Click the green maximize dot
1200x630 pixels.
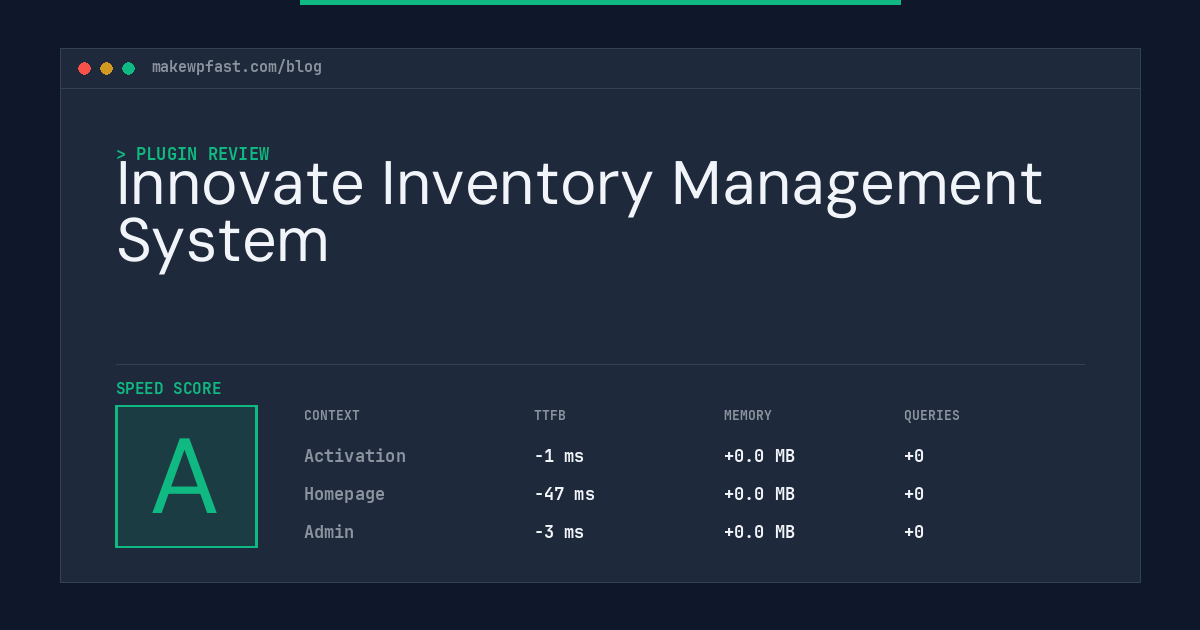click(x=129, y=68)
